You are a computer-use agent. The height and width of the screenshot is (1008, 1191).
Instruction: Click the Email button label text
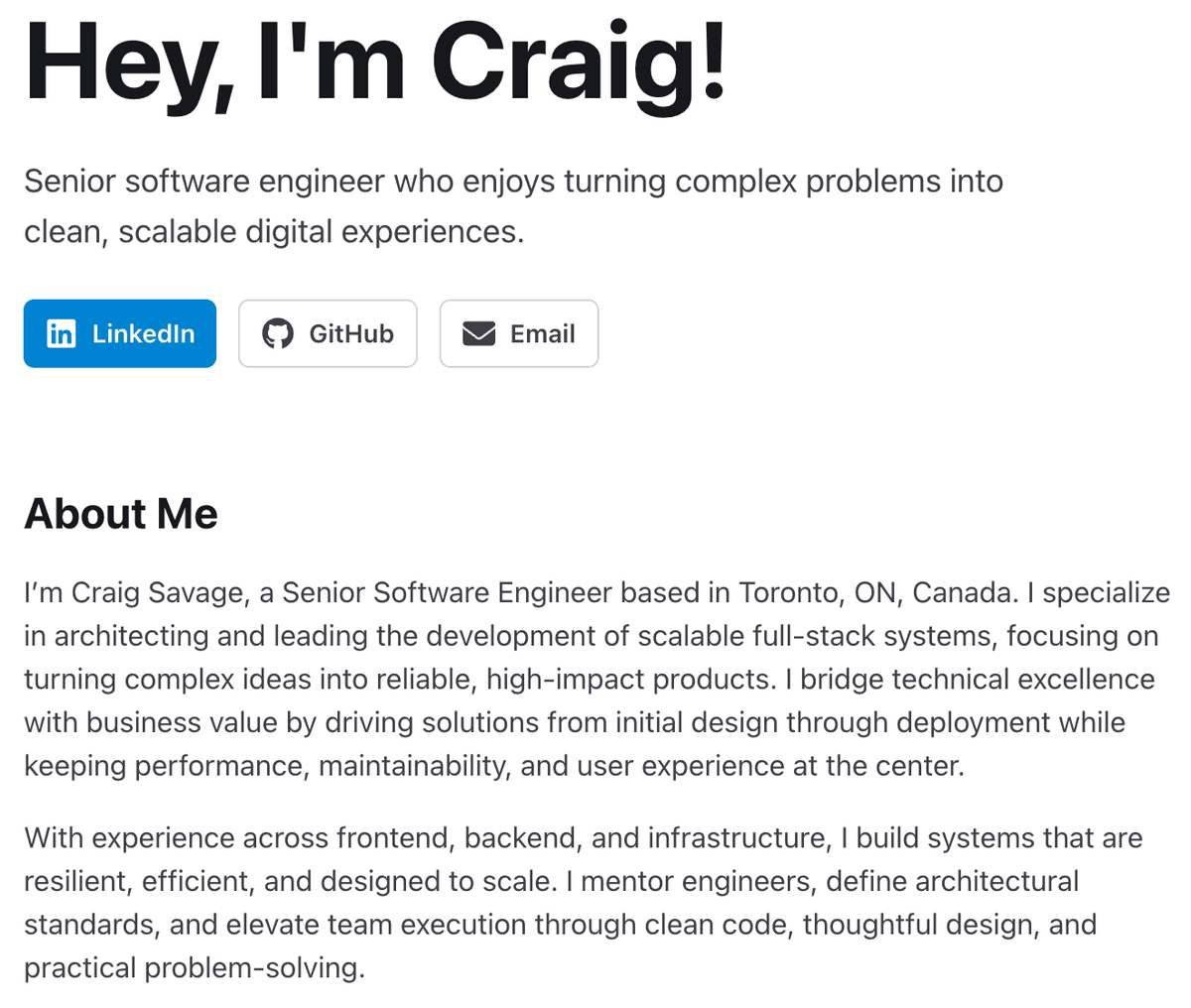pyautogui.click(x=542, y=333)
